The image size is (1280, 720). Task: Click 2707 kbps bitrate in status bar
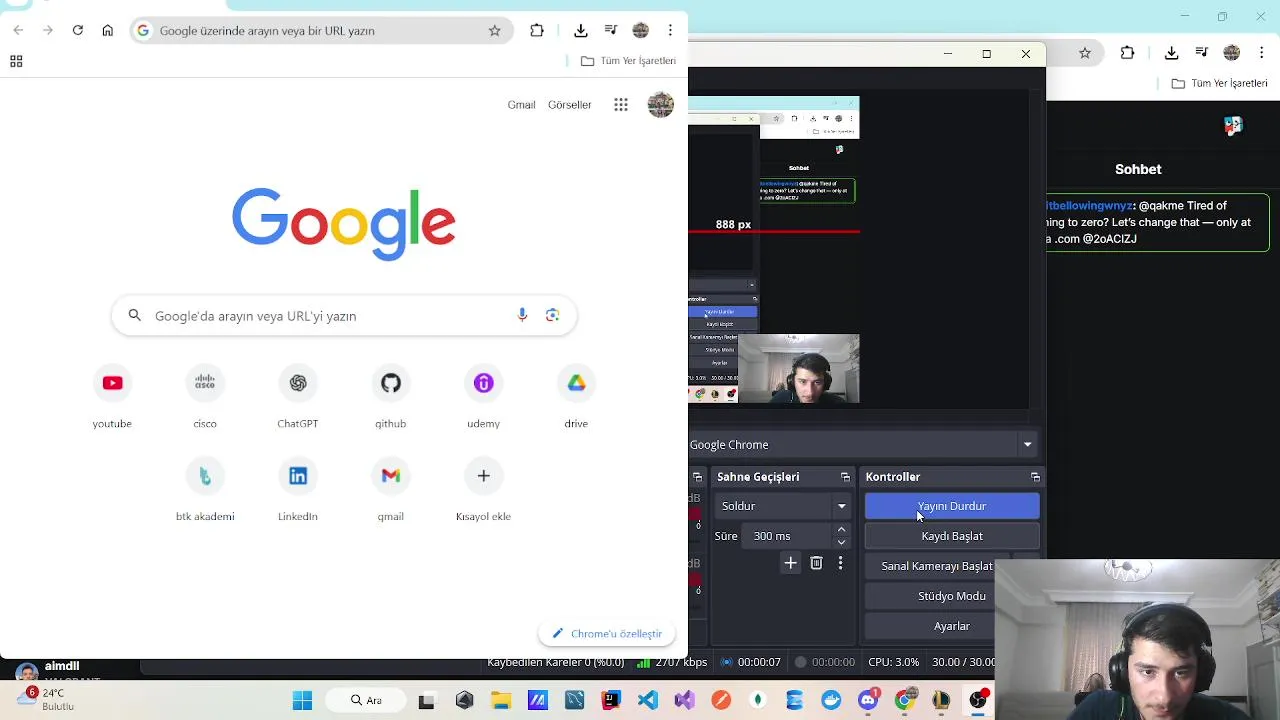coord(681,662)
